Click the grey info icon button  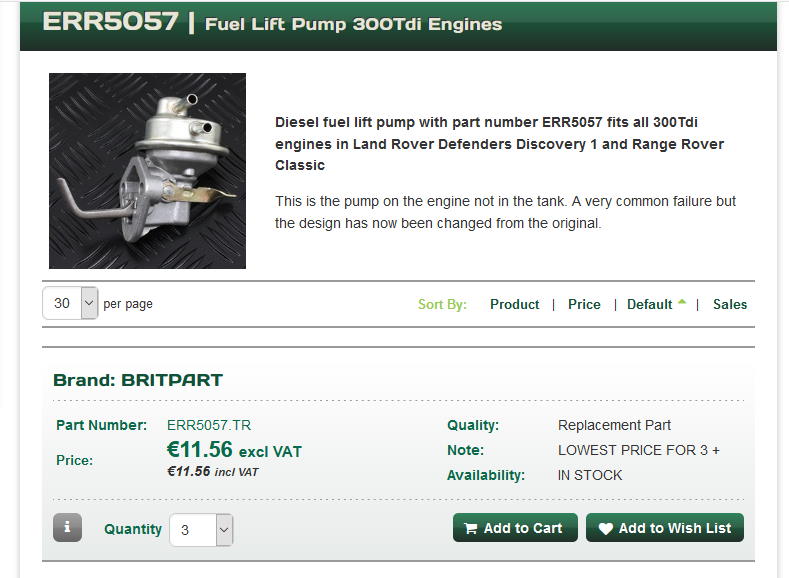67,527
